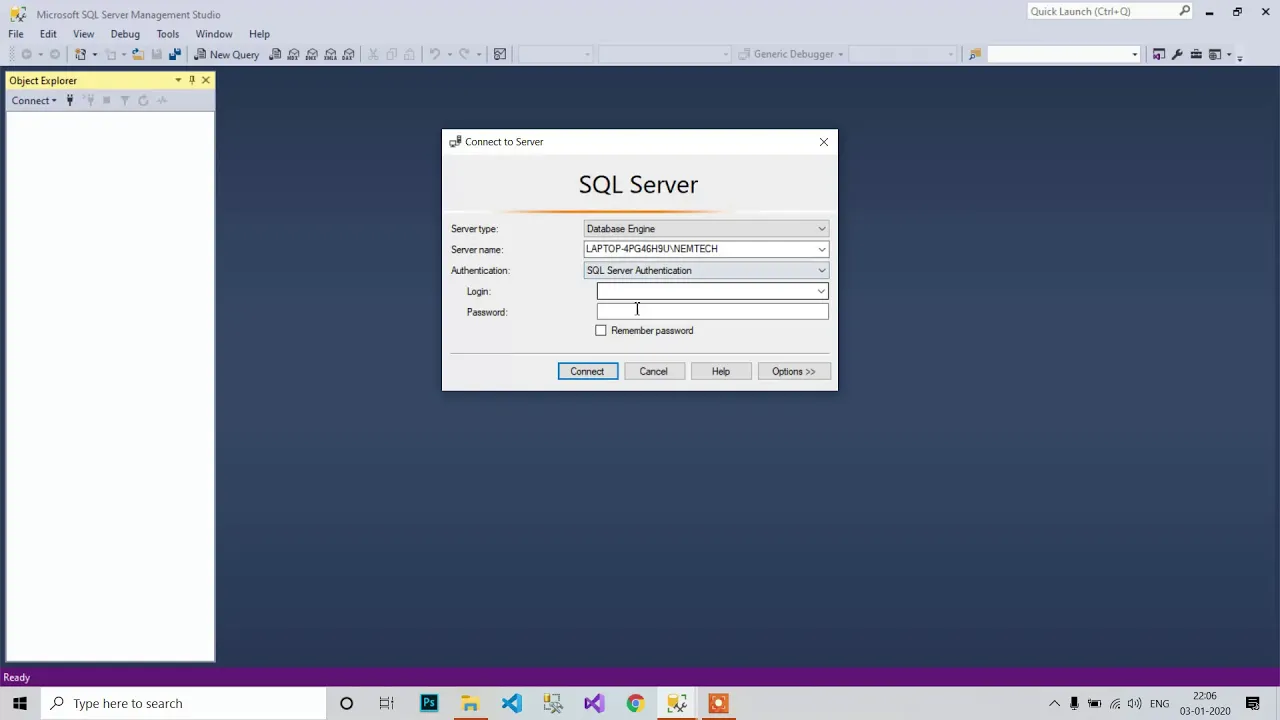Click the Properties wrench icon
This screenshot has width=1280, height=720.
click(1177, 54)
